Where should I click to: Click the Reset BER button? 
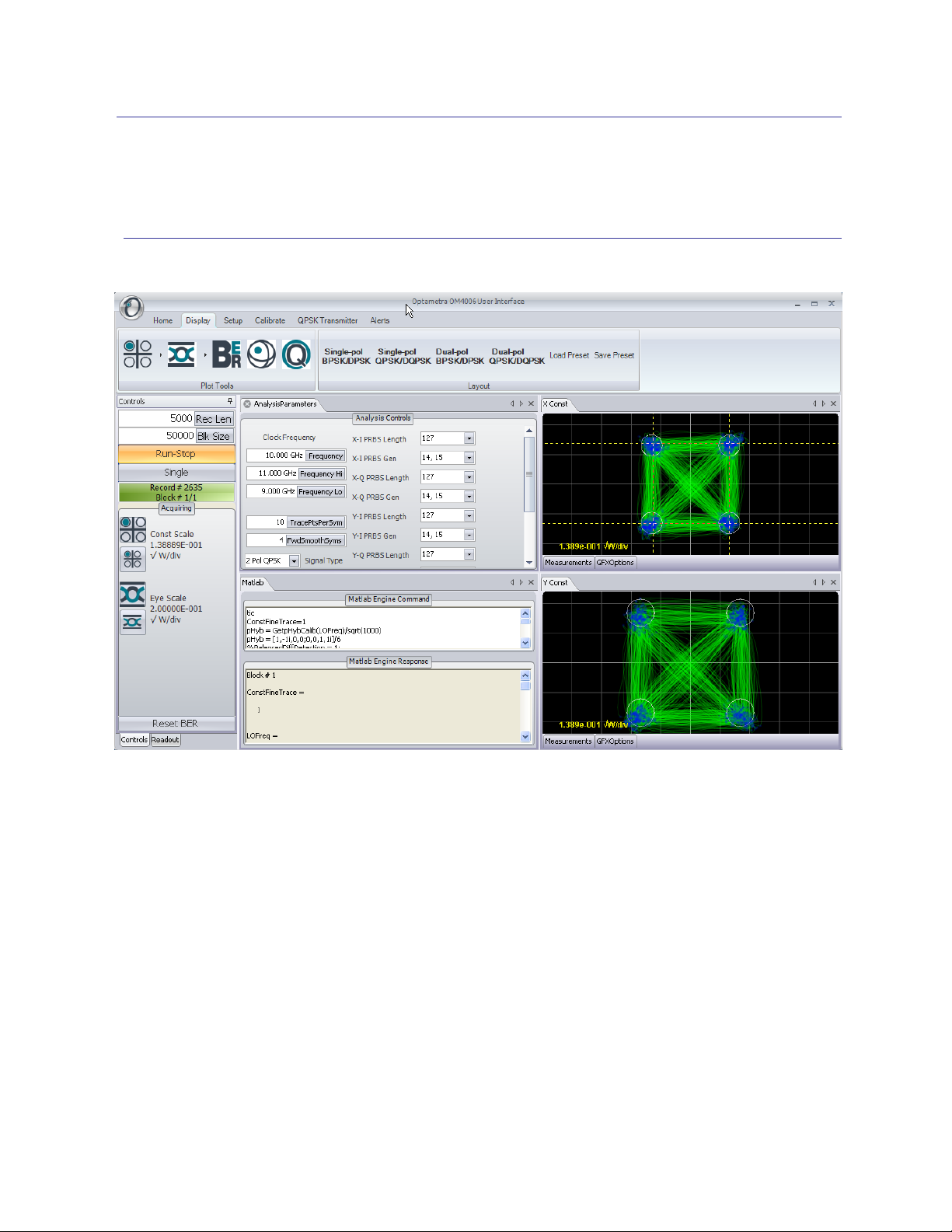176,724
